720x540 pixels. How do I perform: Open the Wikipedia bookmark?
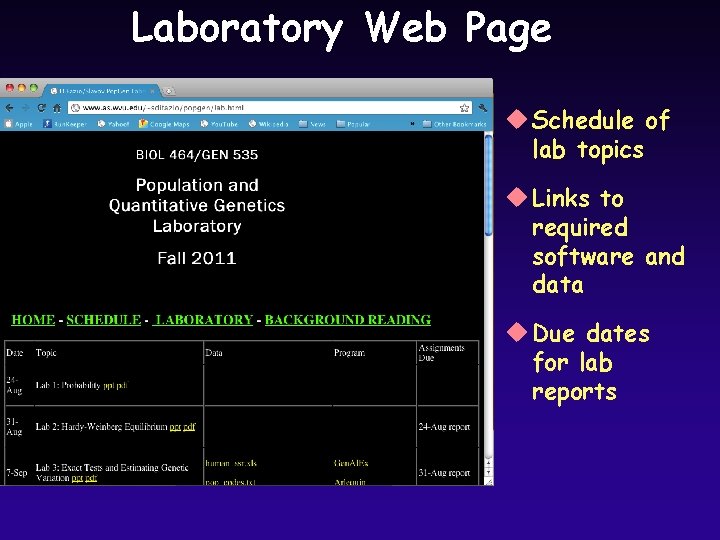tap(269, 124)
